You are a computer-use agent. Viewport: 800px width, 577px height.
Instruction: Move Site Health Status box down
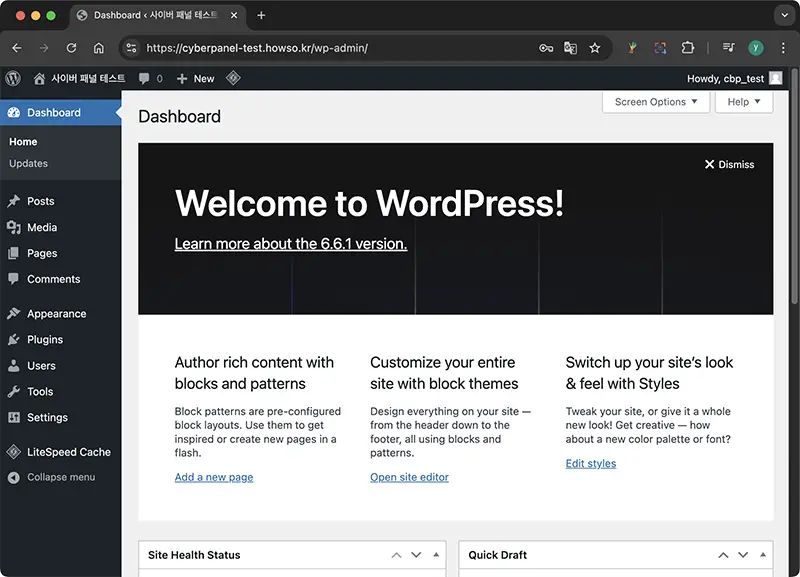click(x=416, y=555)
